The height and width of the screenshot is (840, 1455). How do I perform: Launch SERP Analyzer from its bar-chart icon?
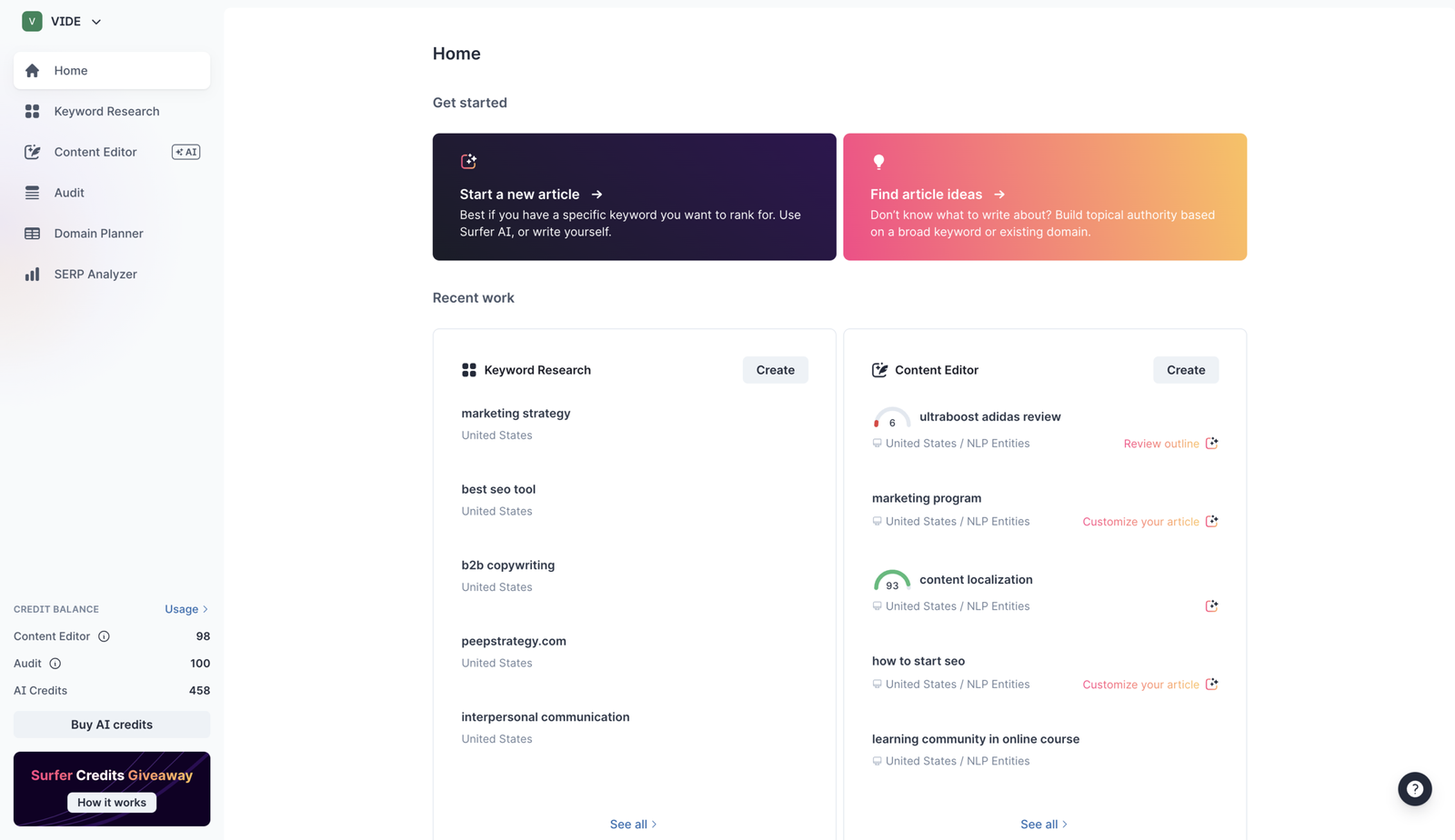[x=32, y=274]
